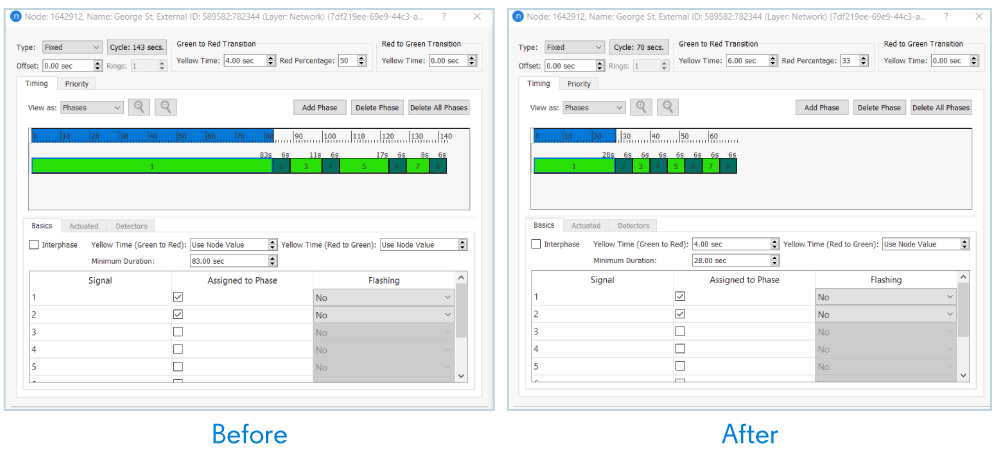Screen dimensions: 1000x458
Task: Click Add Phase button in Before window
Action: tap(320, 108)
